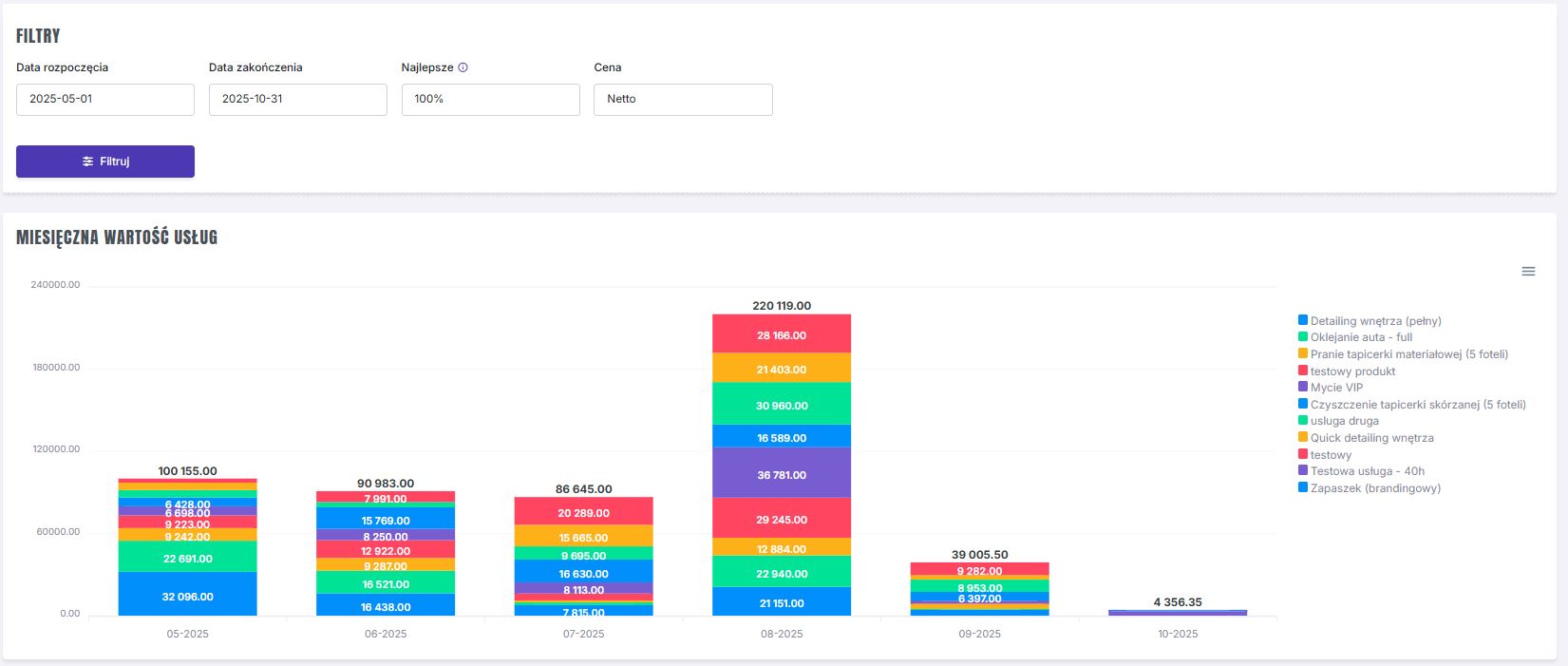Toggle Oklejanie auta - full legend series
Screen dimensions: 1568x666
click(x=1361, y=337)
